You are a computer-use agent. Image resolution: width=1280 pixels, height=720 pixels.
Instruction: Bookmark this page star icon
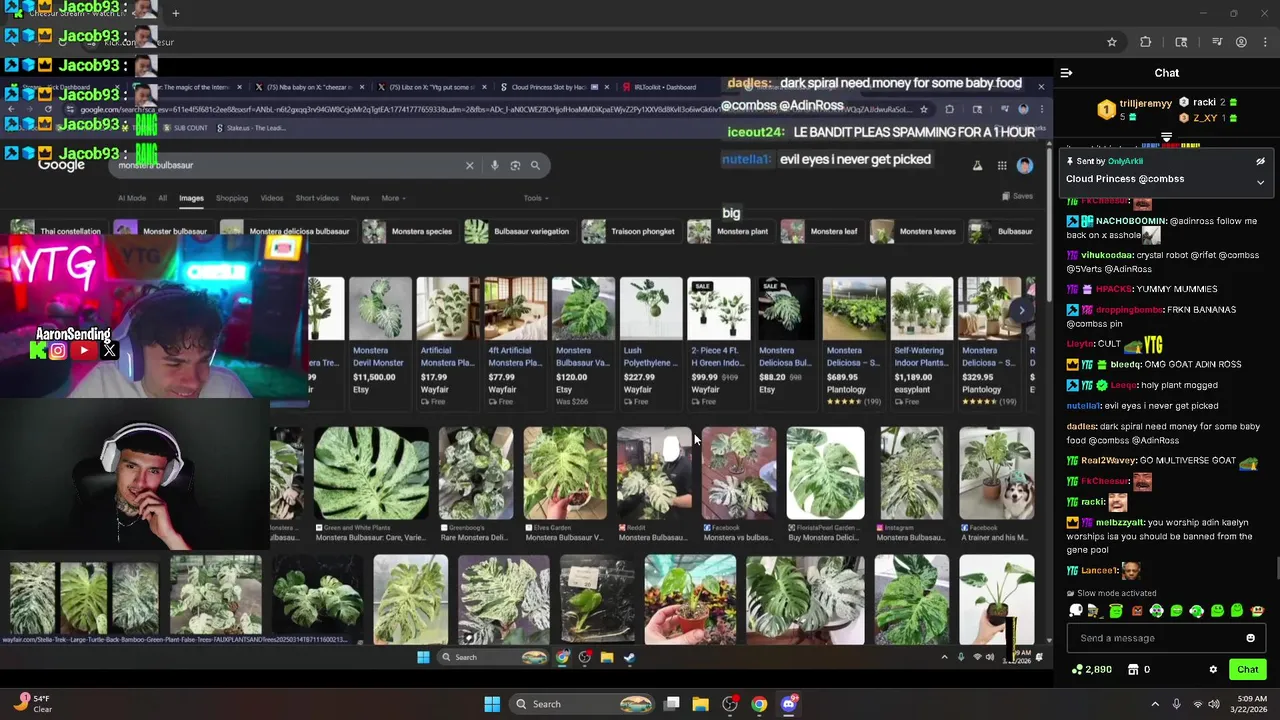pyautogui.click(x=1111, y=42)
